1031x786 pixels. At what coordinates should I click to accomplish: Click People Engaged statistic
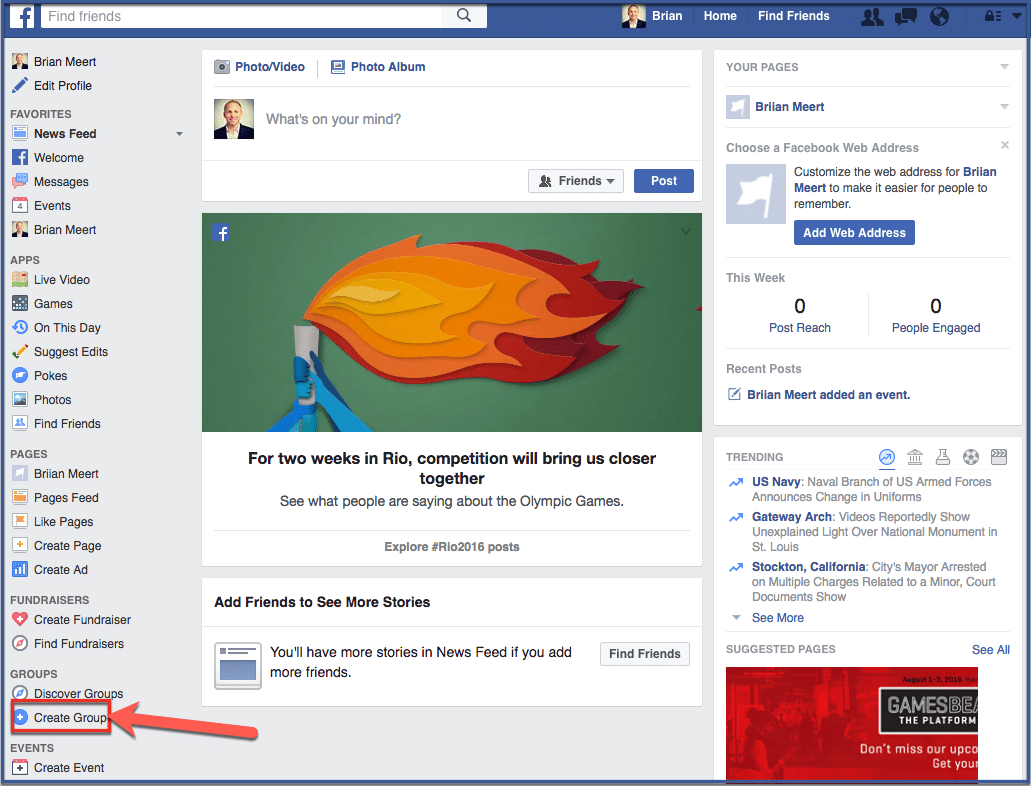point(936,315)
